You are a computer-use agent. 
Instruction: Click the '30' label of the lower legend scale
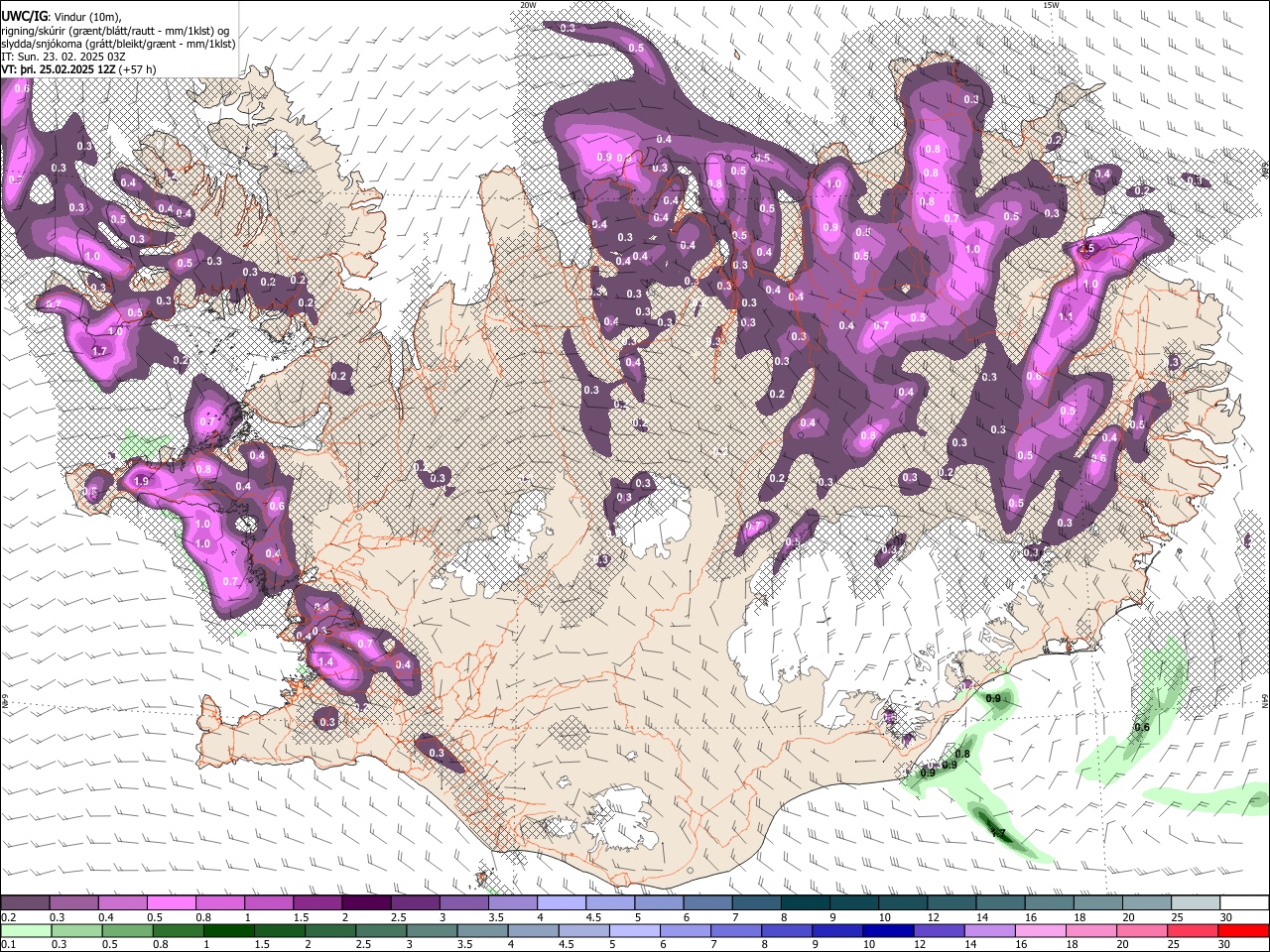tap(1224, 944)
